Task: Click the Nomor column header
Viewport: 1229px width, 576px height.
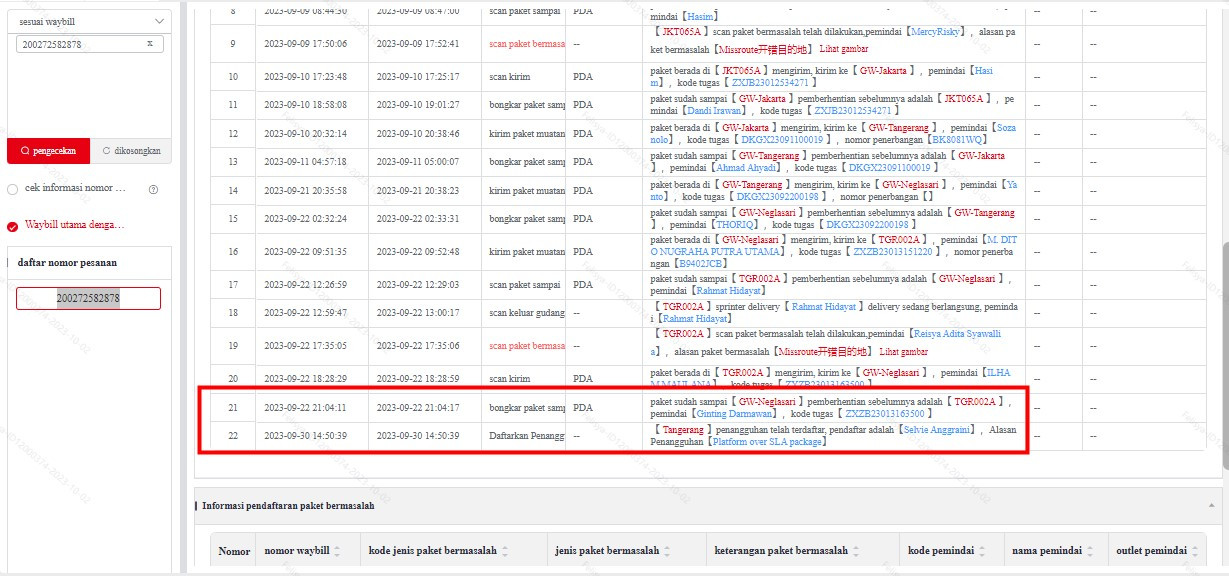Action: [234, 551]
